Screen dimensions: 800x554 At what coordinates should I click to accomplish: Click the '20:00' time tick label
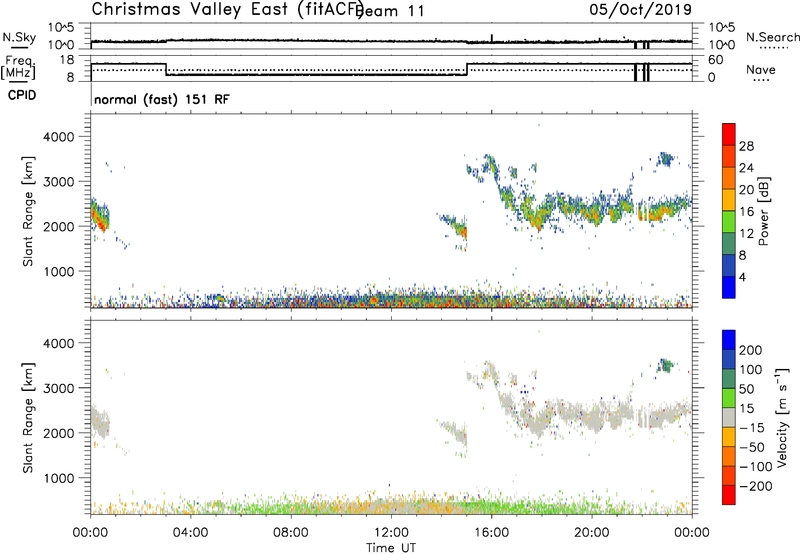click(x=592, y=533)
